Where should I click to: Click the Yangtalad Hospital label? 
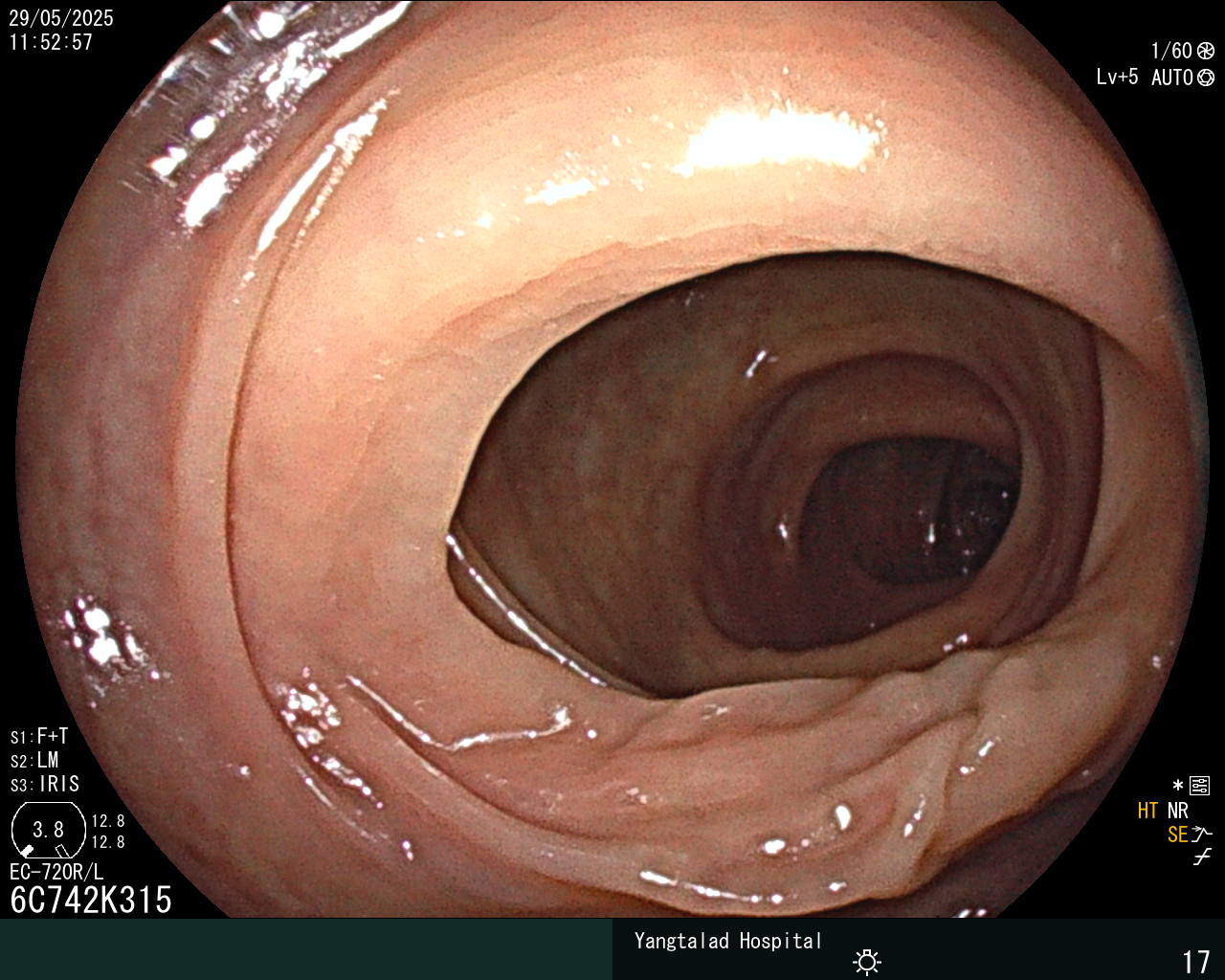728,941
